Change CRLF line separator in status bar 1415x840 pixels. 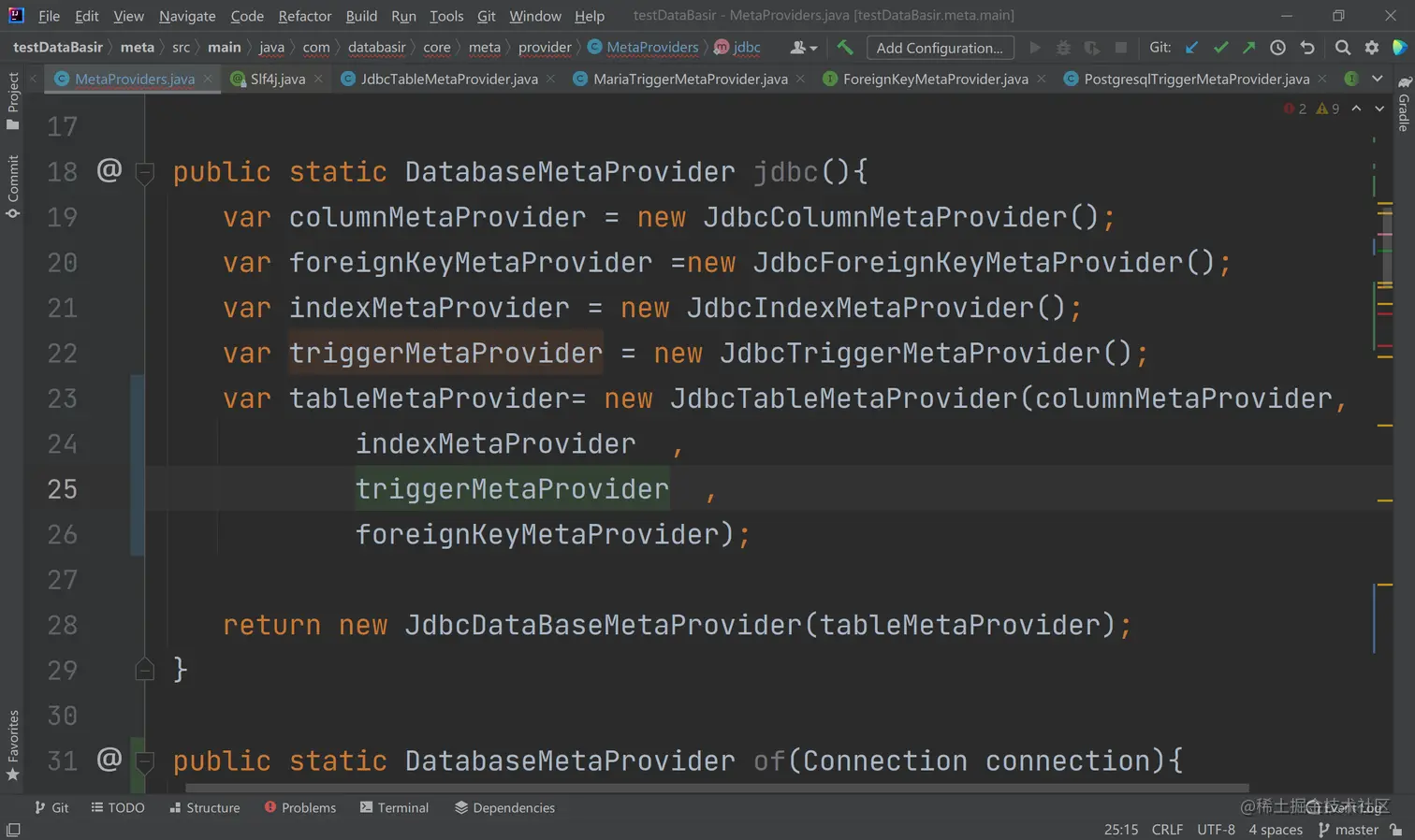coord(1167,829)
